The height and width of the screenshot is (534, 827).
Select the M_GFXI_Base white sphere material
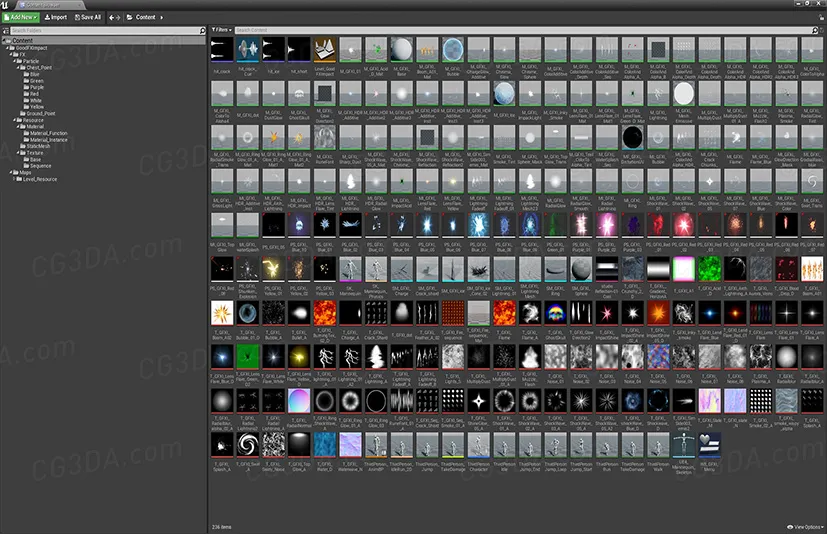coord(401,50)
